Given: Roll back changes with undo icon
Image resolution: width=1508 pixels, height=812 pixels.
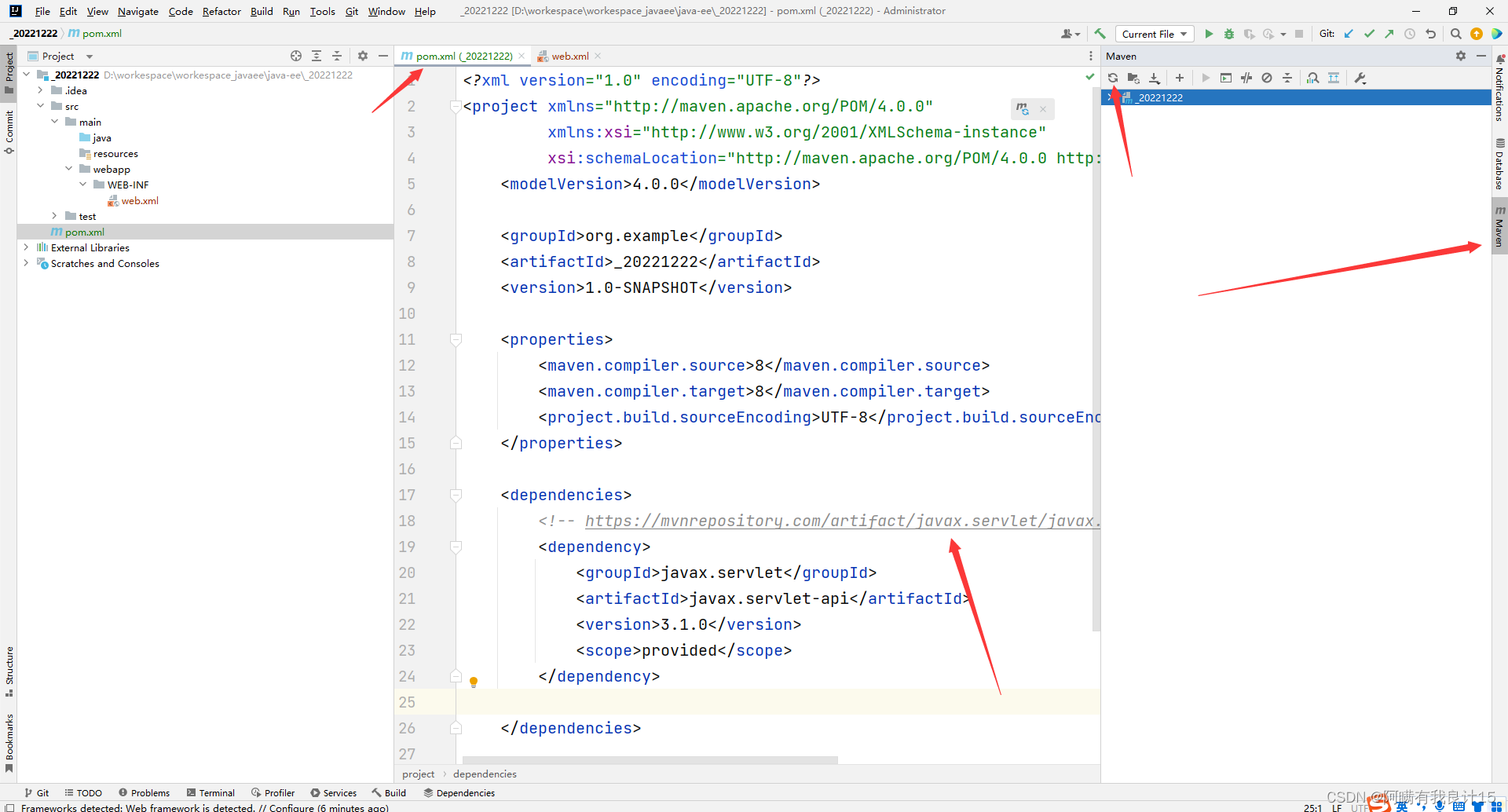Looking at the screenshot, I should (x=1430, y=34).
